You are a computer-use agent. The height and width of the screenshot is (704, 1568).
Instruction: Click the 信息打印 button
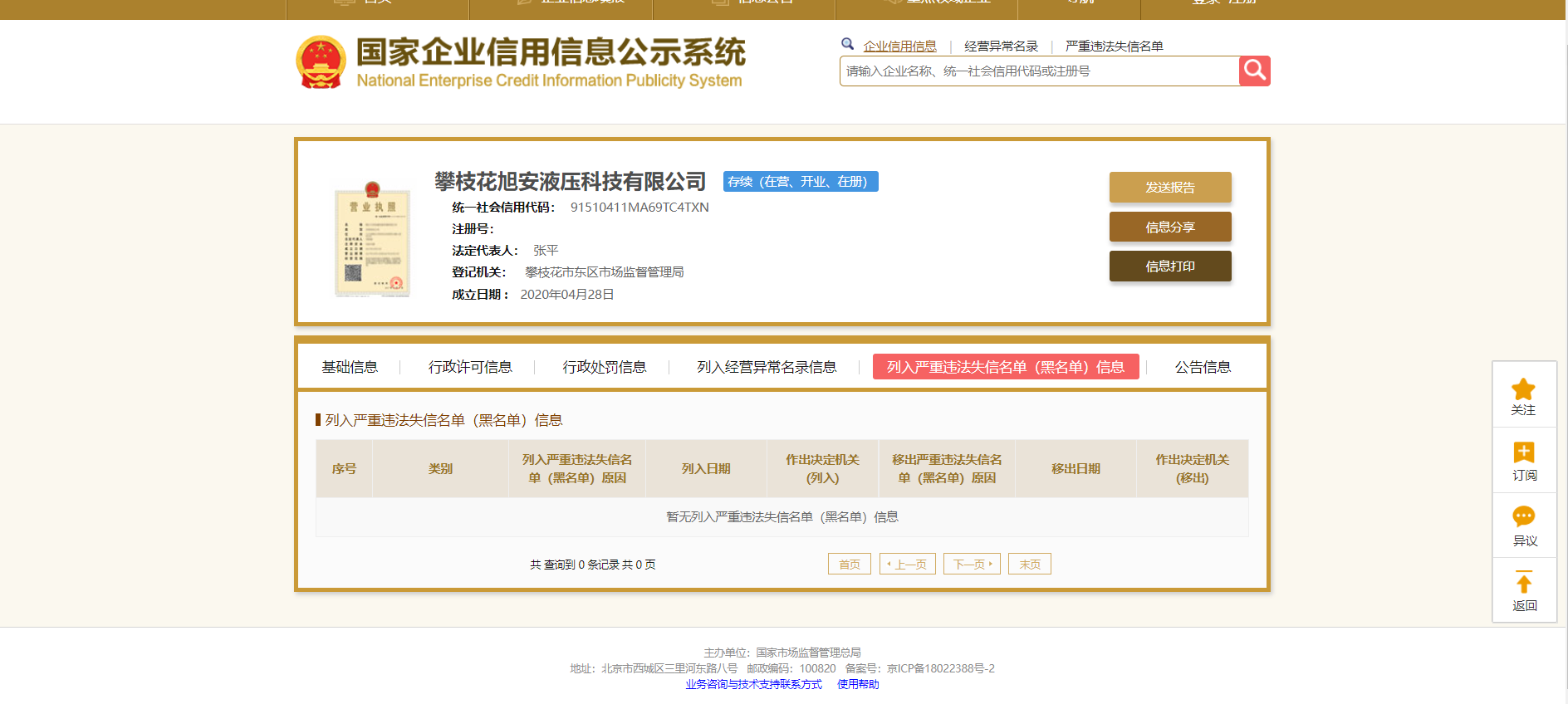1170,266
